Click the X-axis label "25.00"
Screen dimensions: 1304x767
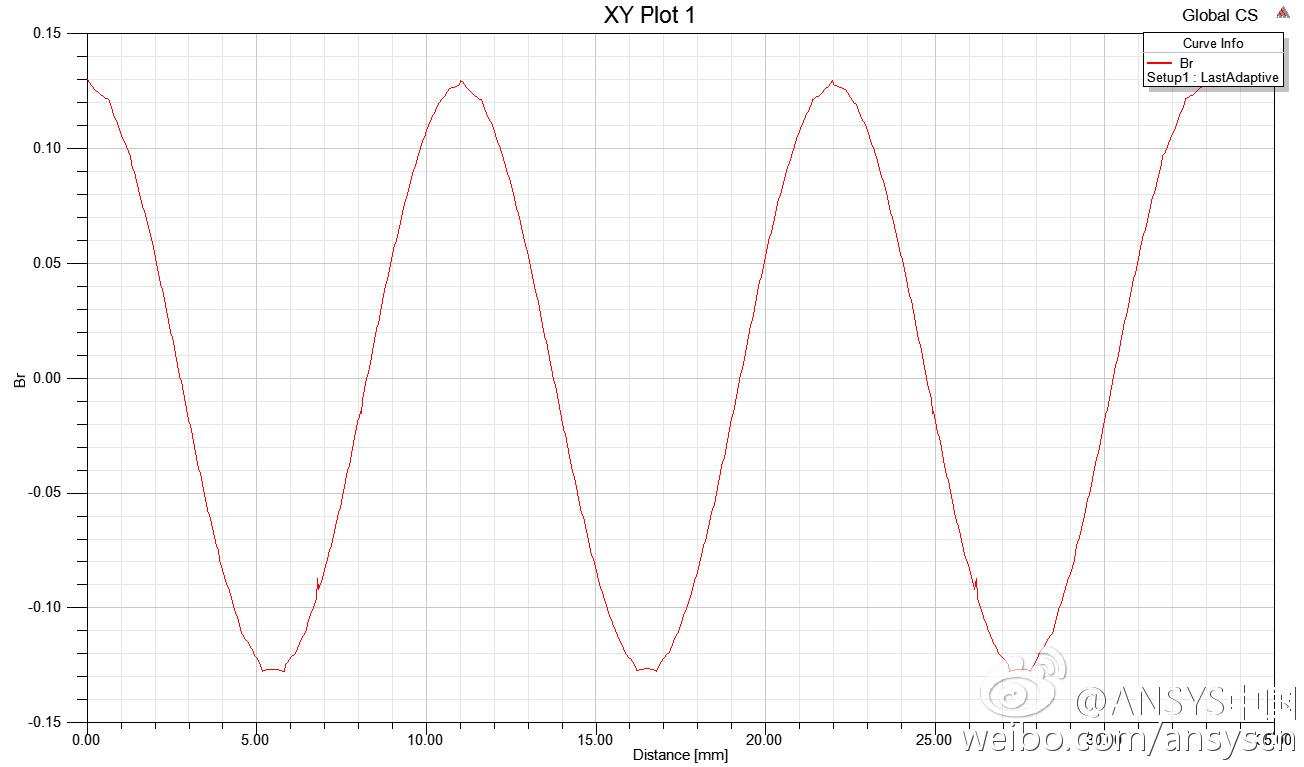tap(934, 740)
